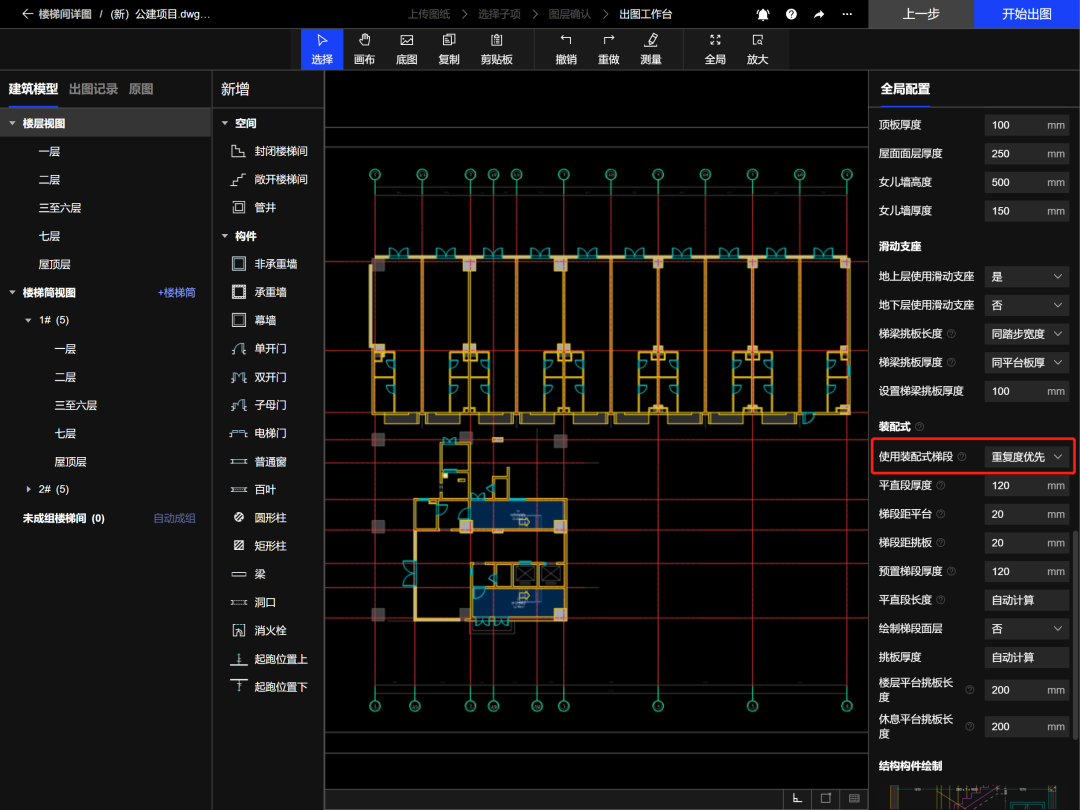The height and width of the screenshot is (810, 1080).
Task: Click the 顶板厚度 input field
Action: [1016, 125]
